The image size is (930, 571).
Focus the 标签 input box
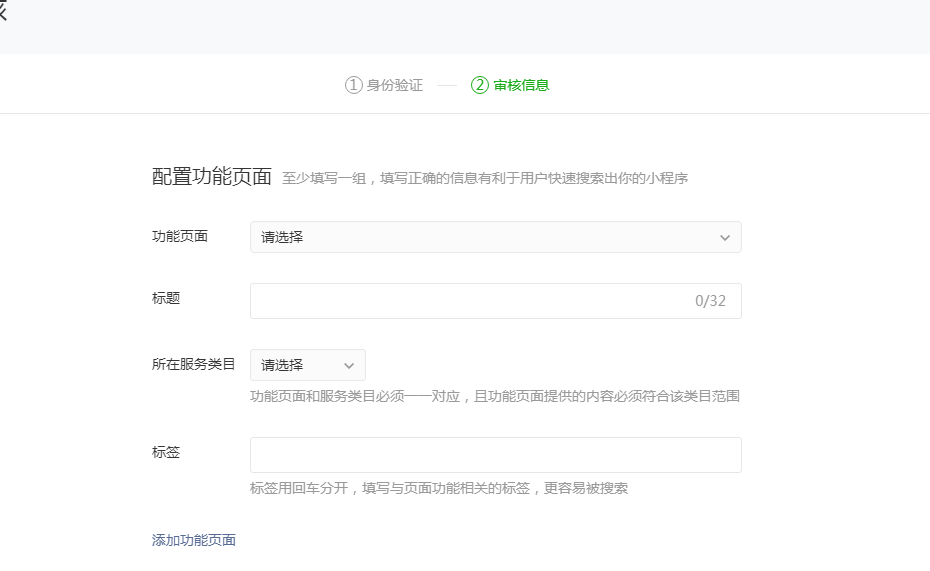495,455
